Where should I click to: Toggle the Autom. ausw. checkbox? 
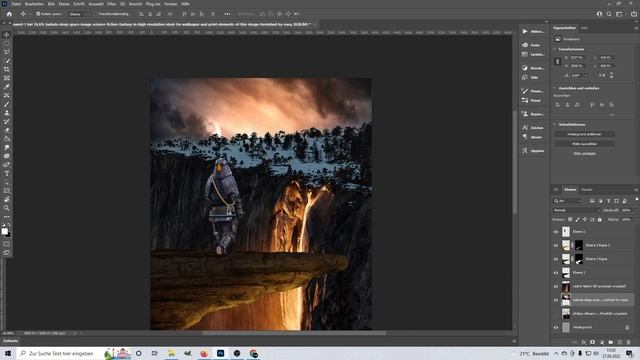click(x=38, y=14)
